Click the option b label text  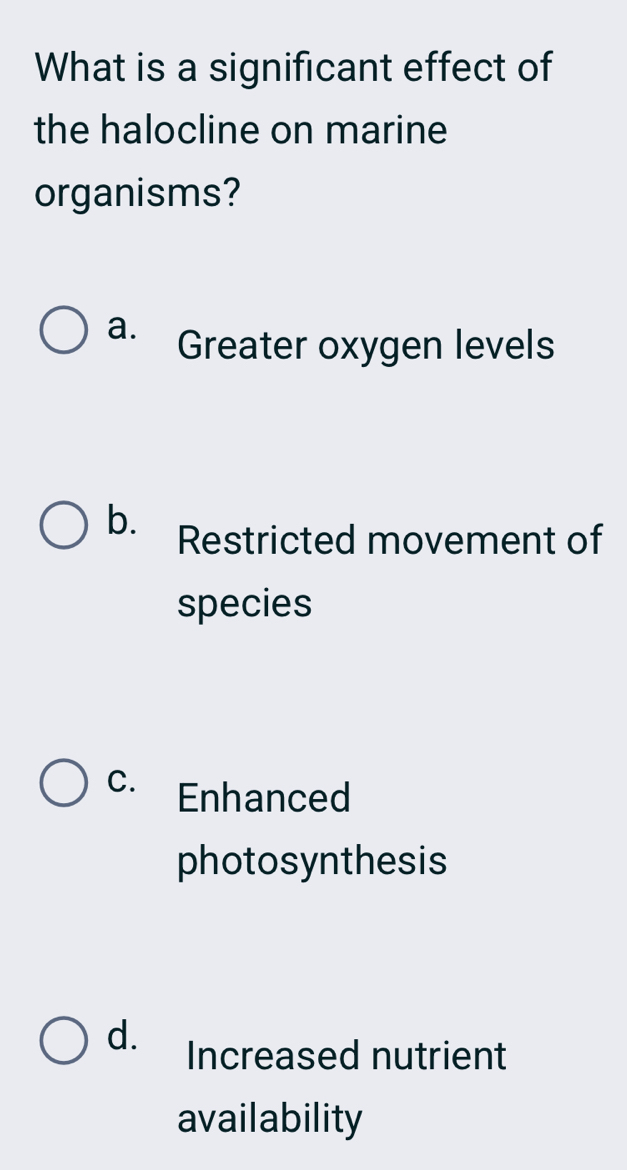(120, 518)
